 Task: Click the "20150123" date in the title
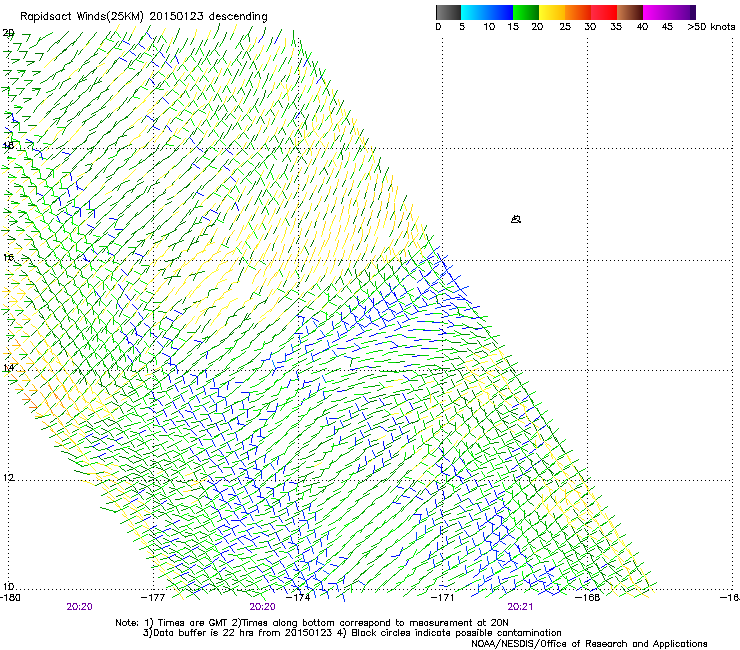177,17
